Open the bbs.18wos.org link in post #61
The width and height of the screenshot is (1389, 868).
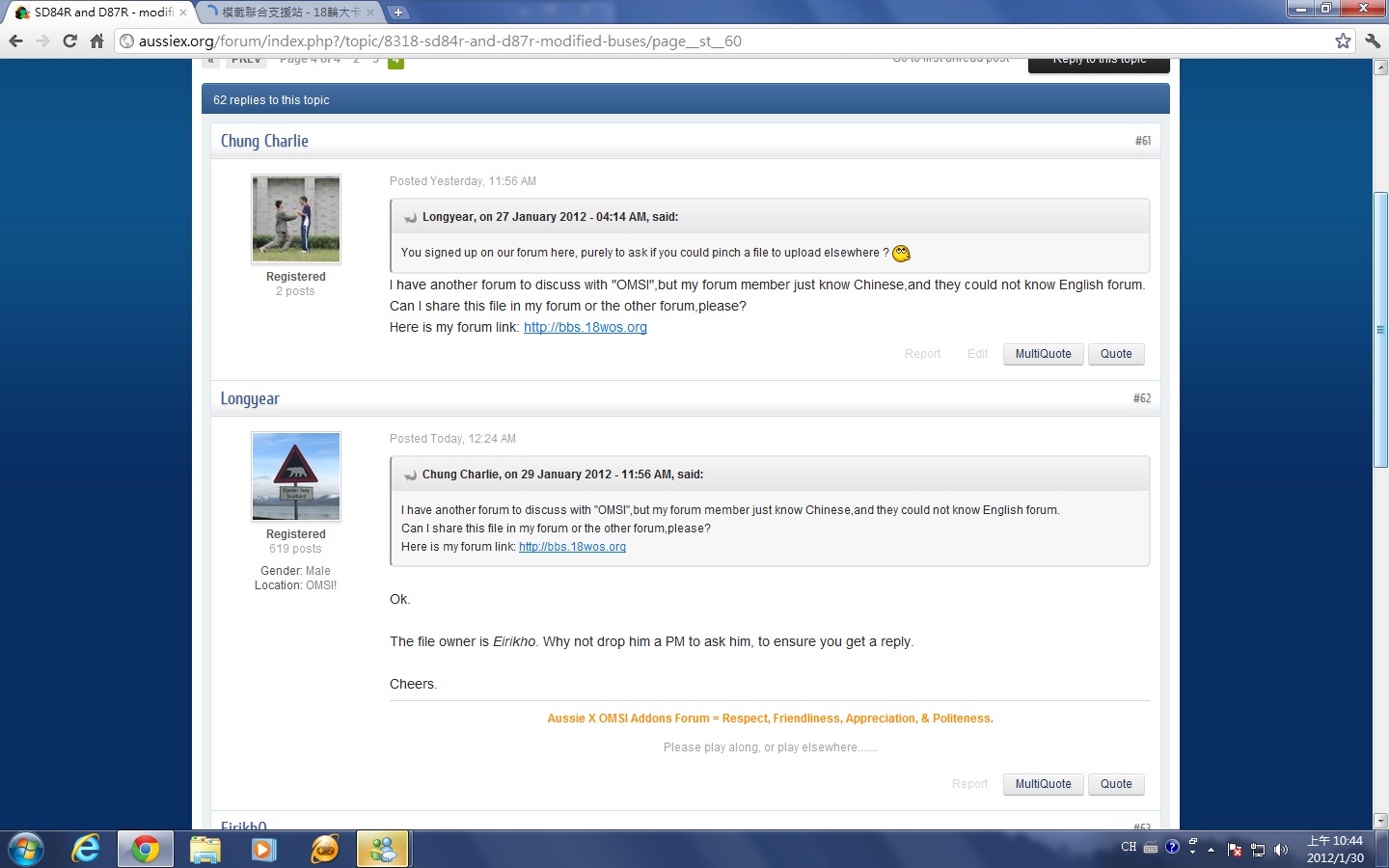[585, 327]
